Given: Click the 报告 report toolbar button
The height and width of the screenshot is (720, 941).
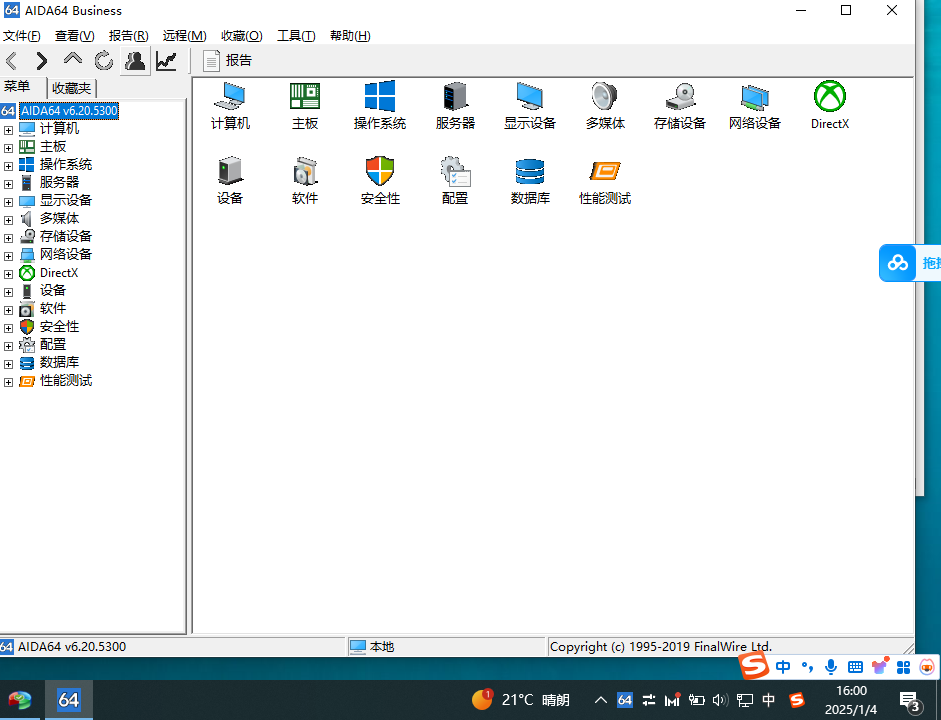Looking at the screenshot, I should click(227, 61).
